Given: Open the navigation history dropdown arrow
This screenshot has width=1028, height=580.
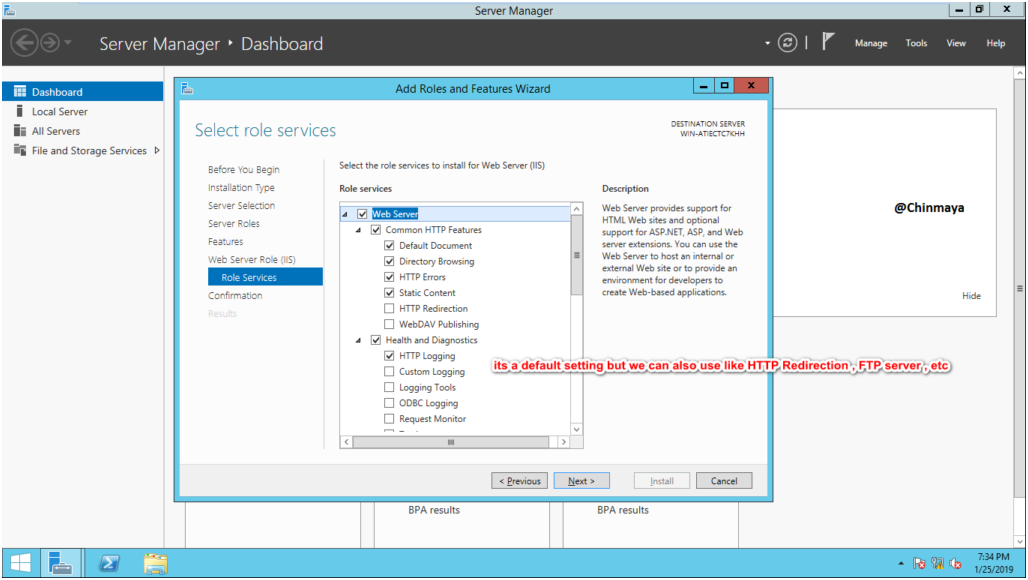Looking at the screenshot, I should (x=68, y=43).
